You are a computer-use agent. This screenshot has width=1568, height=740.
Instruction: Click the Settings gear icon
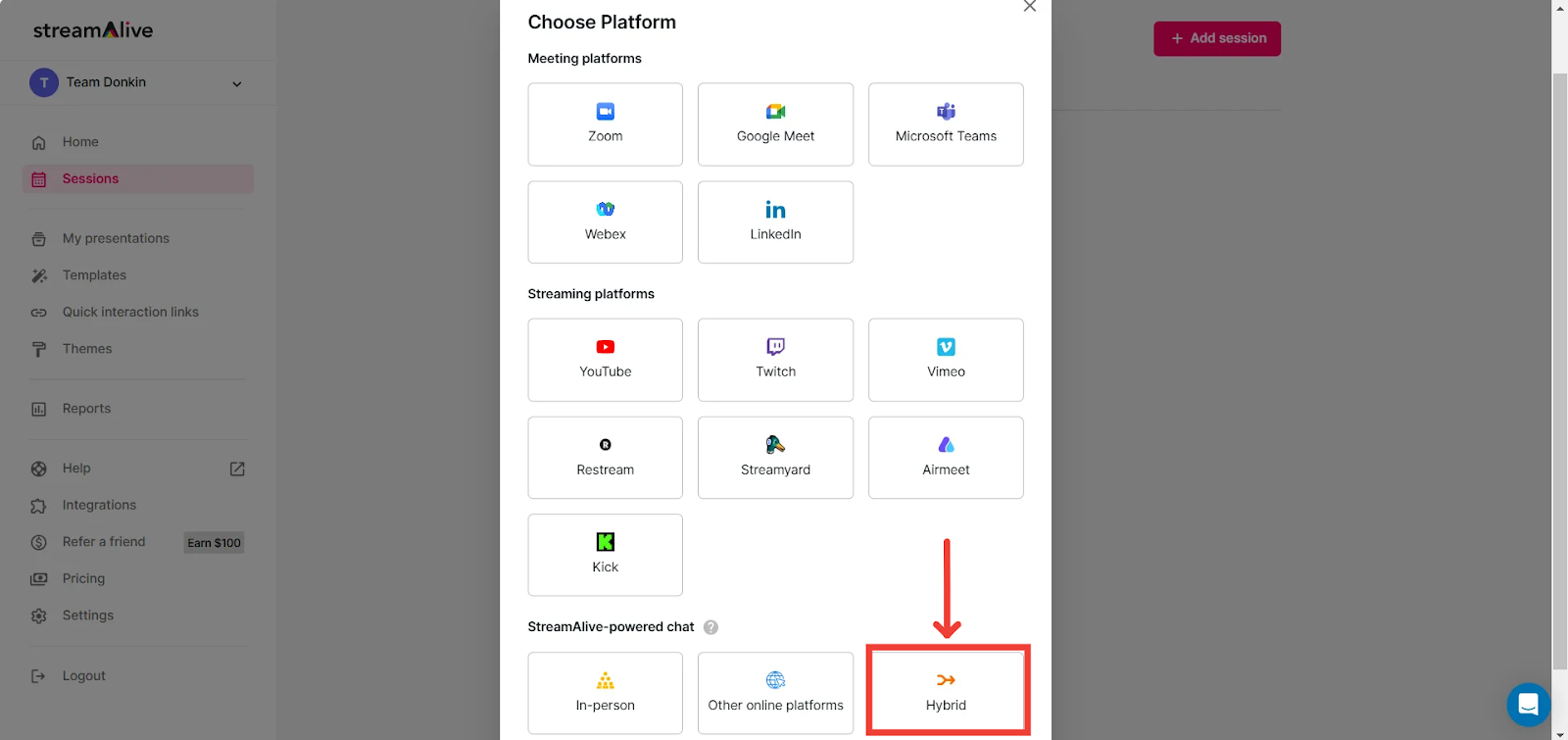click(x=39, y=617)
